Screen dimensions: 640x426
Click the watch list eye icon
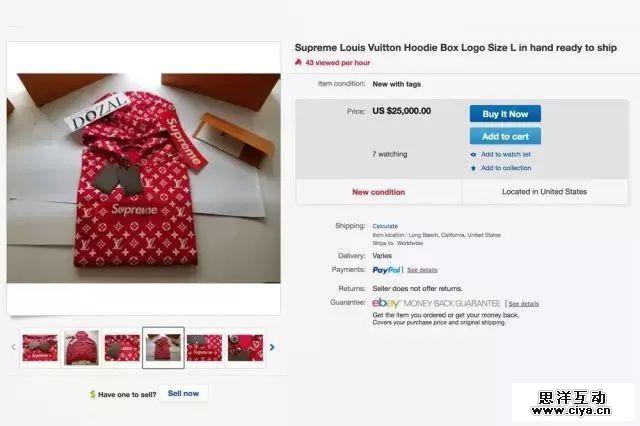coord(473,154)
